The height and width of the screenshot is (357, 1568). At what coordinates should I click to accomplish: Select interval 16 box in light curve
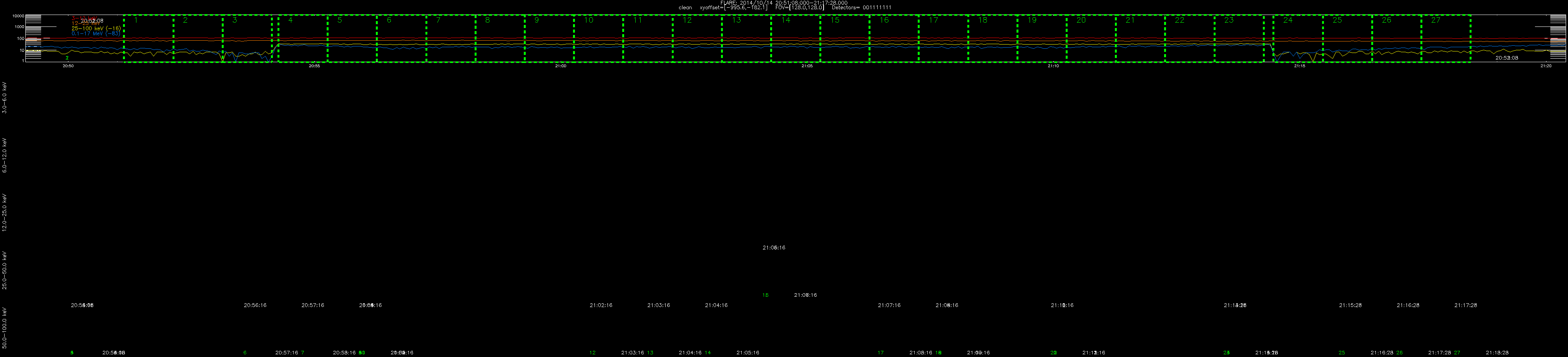coord(895,38)
